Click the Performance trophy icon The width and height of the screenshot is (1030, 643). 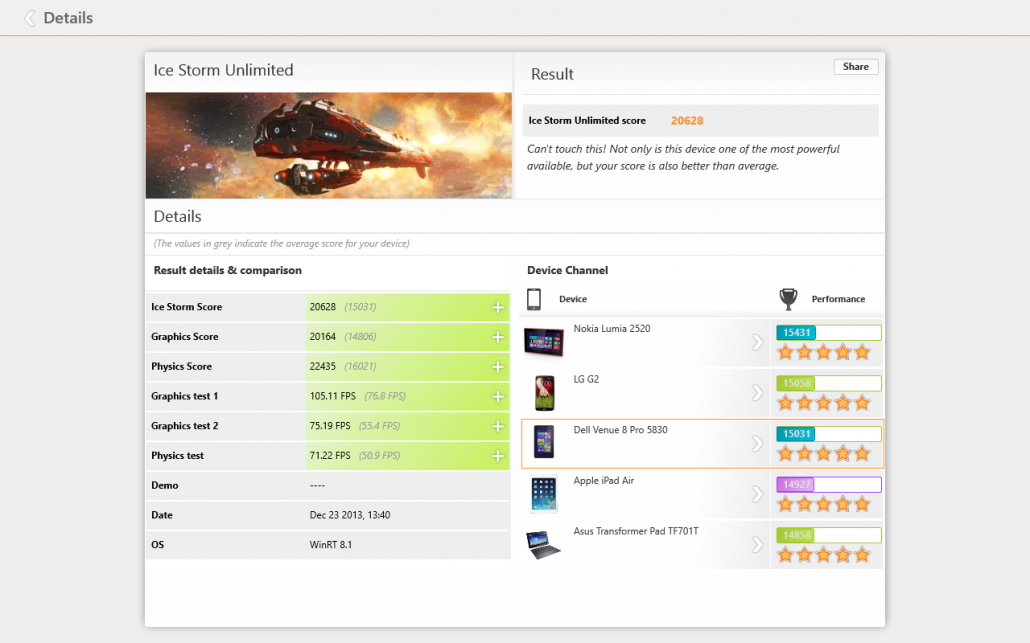click(788, 299)
